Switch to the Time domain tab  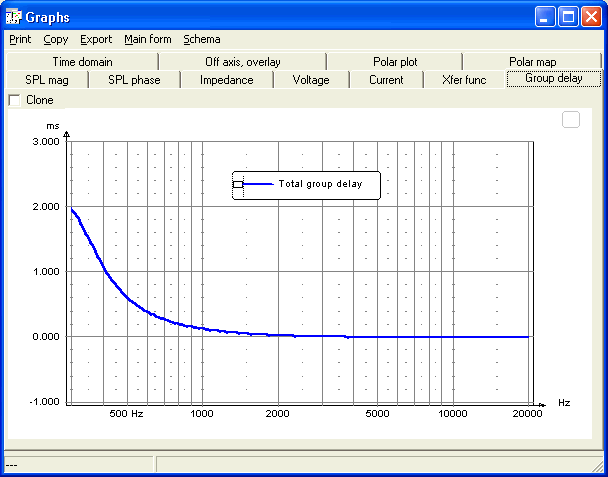coord(82,62)
